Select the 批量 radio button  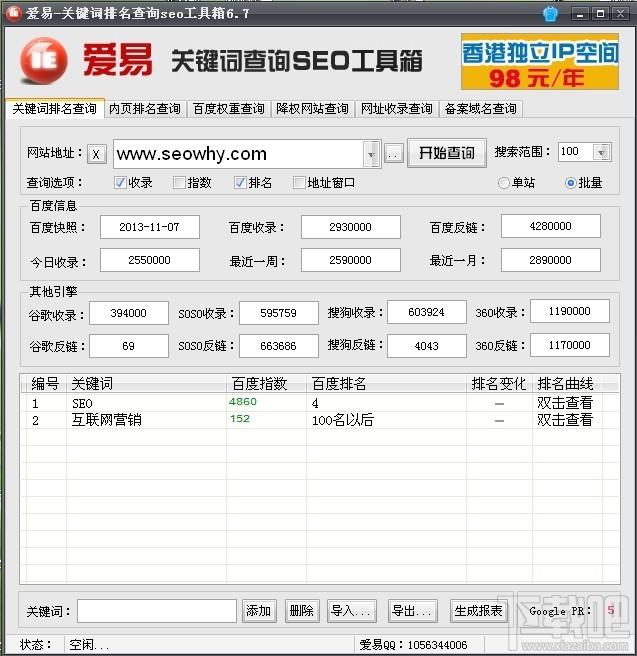coord(570,183)
